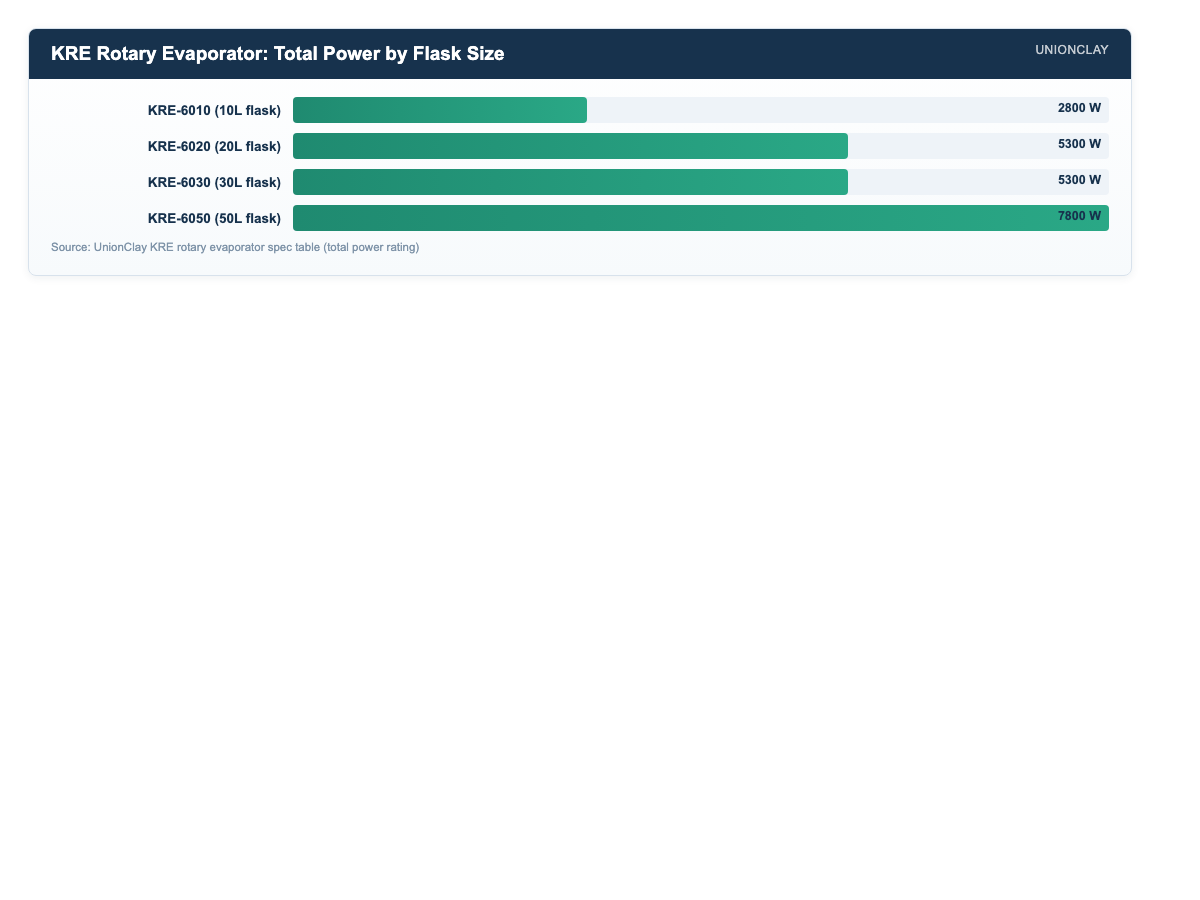Click the blank area below the chart card
The width and height of the screenshot is (1200, 900).
pyautogui.click(x=600, y=580)
